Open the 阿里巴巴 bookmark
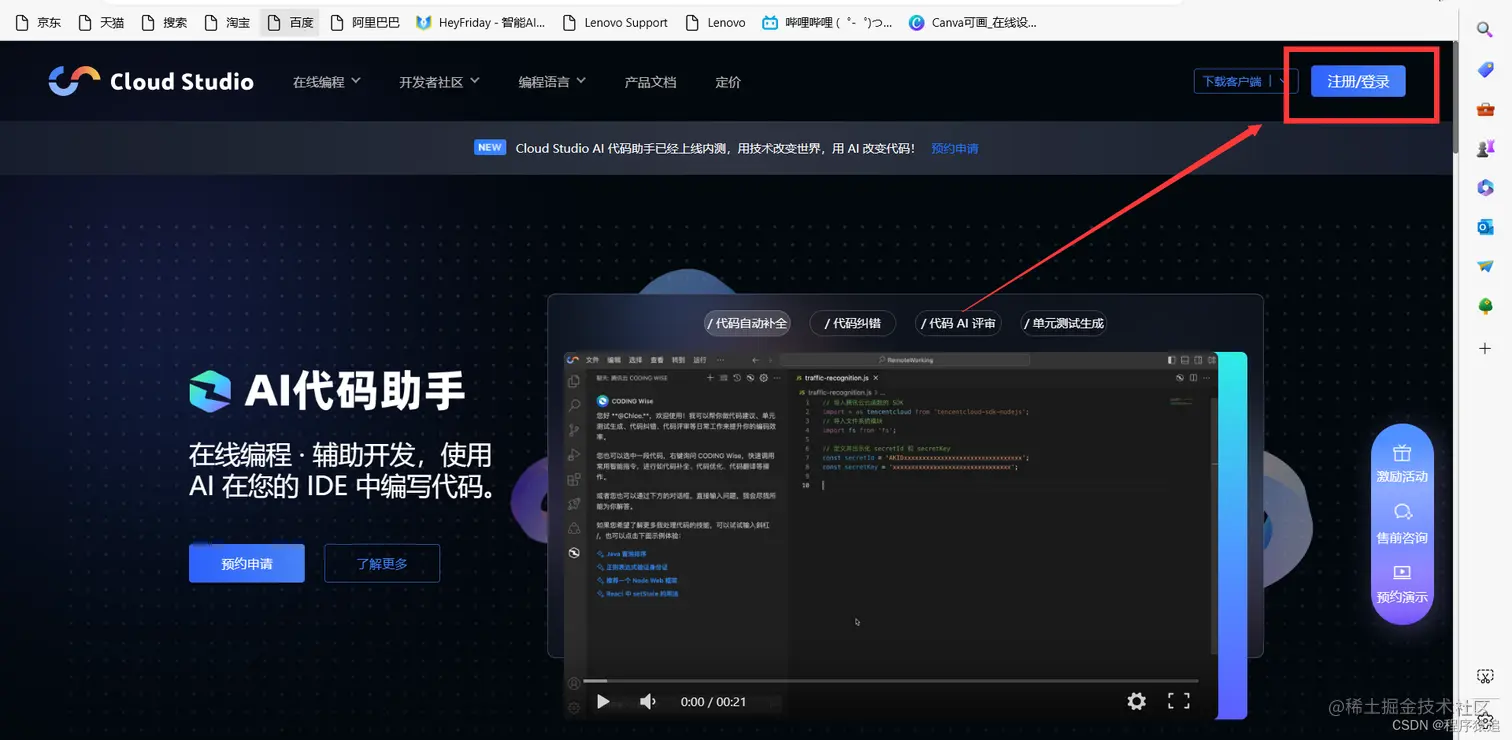Screen dimensions: 1512x740 (x=364, y=22)
